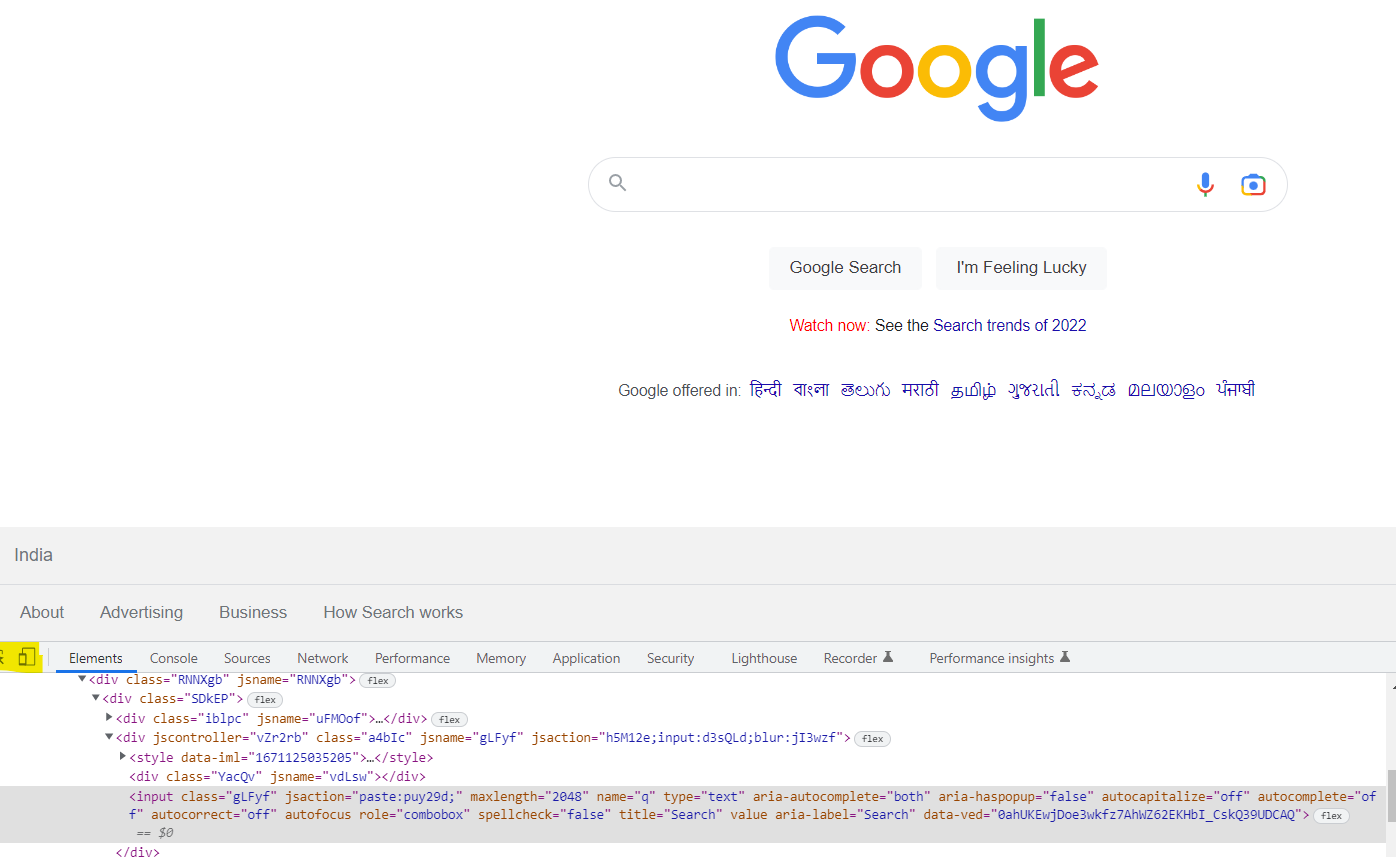Open the Security tab
Screen dimensions: 1396x857
[670, 658]
